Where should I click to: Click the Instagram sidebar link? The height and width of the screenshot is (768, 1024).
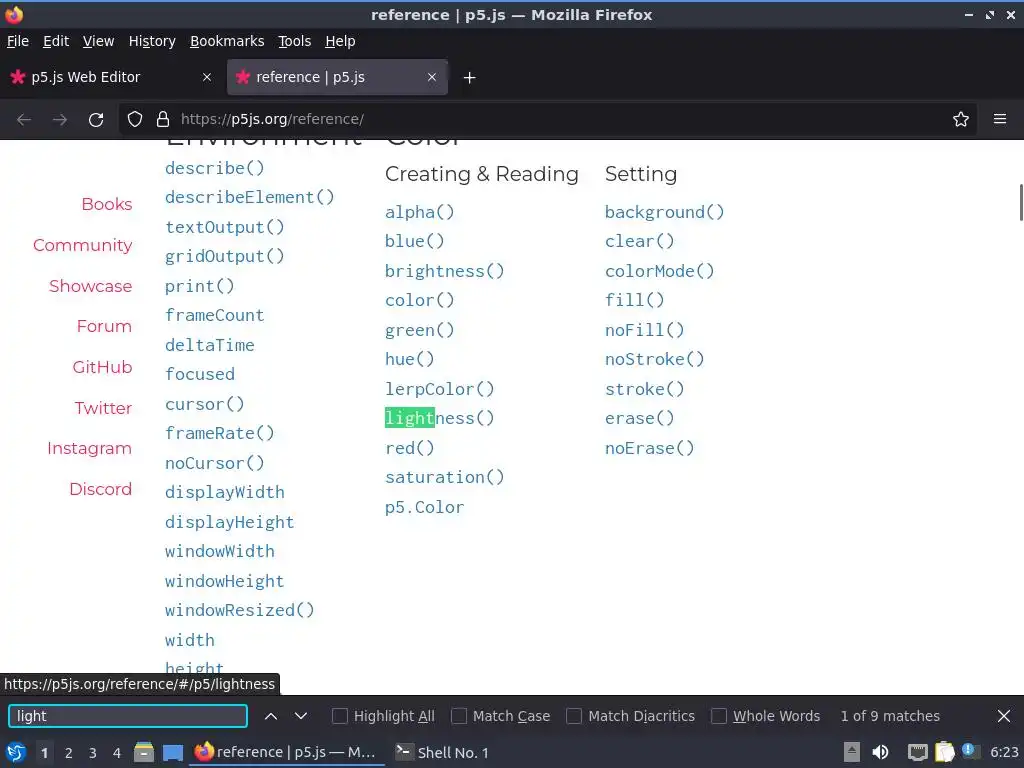[x=89, y=448]
